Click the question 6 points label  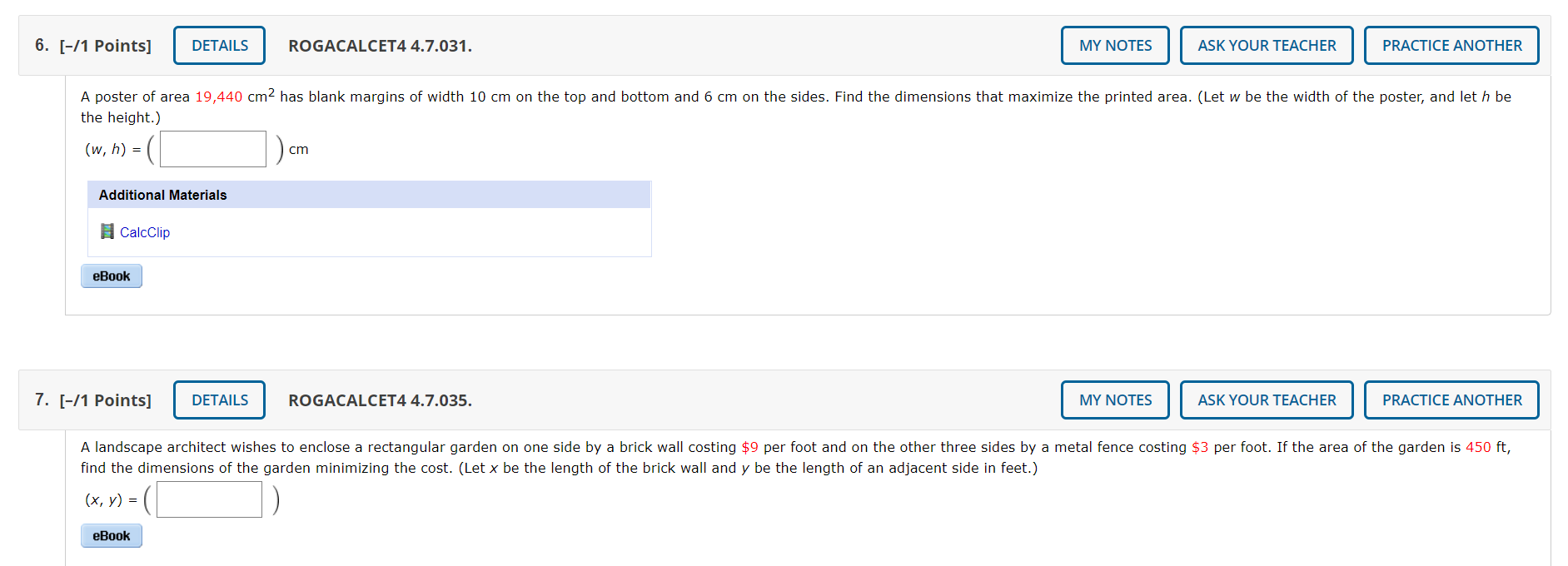coord(107,46)
